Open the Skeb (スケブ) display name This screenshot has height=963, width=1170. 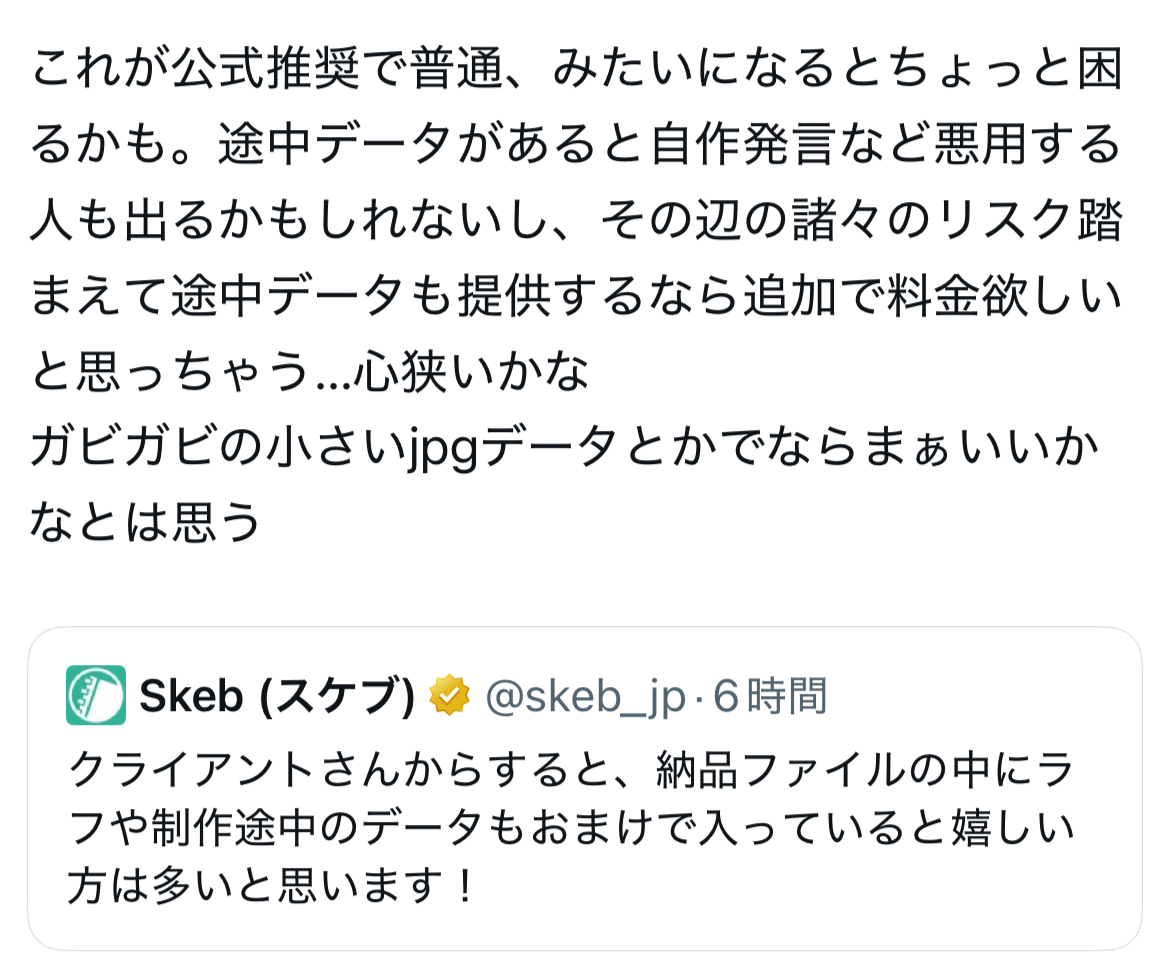[276, 696]
